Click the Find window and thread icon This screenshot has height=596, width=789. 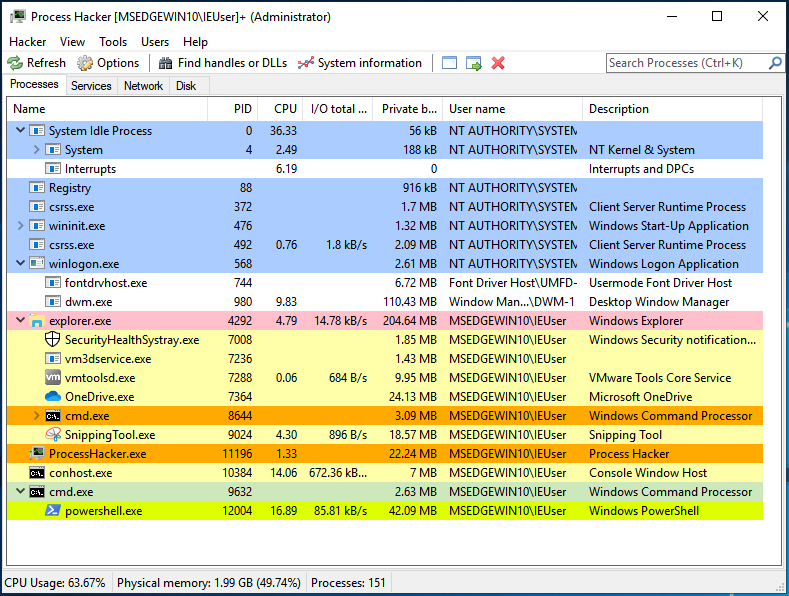(x=474, y=63)
